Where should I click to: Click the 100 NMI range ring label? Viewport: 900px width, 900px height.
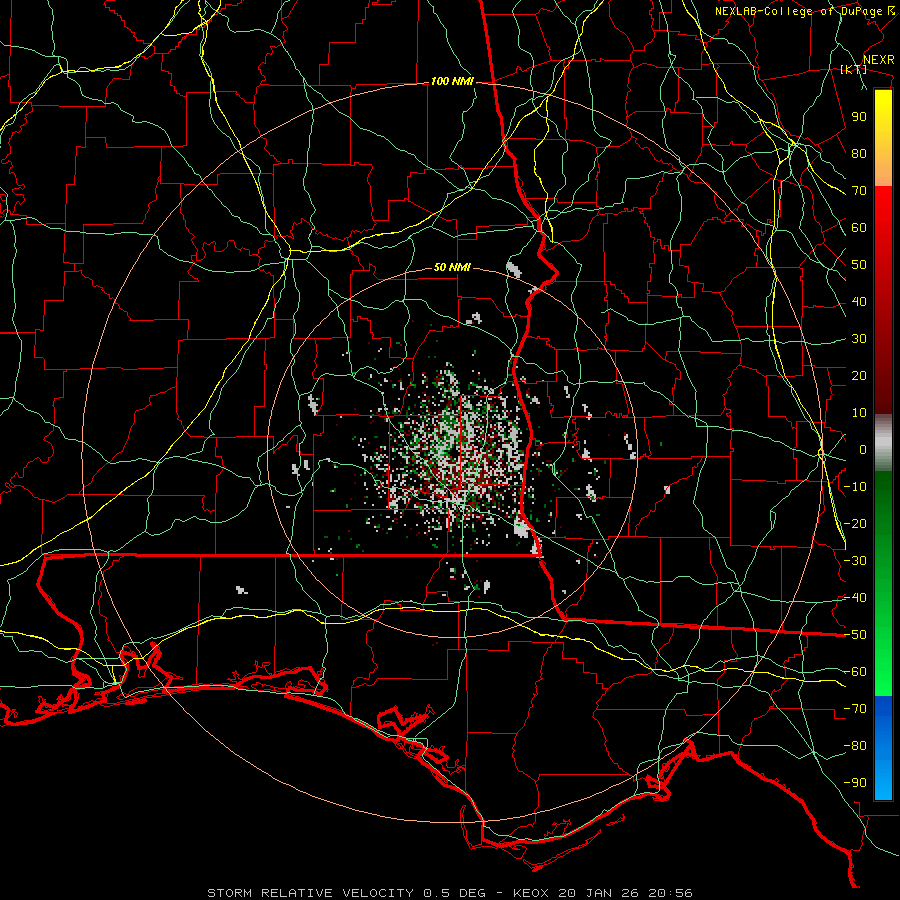(452, 82)
